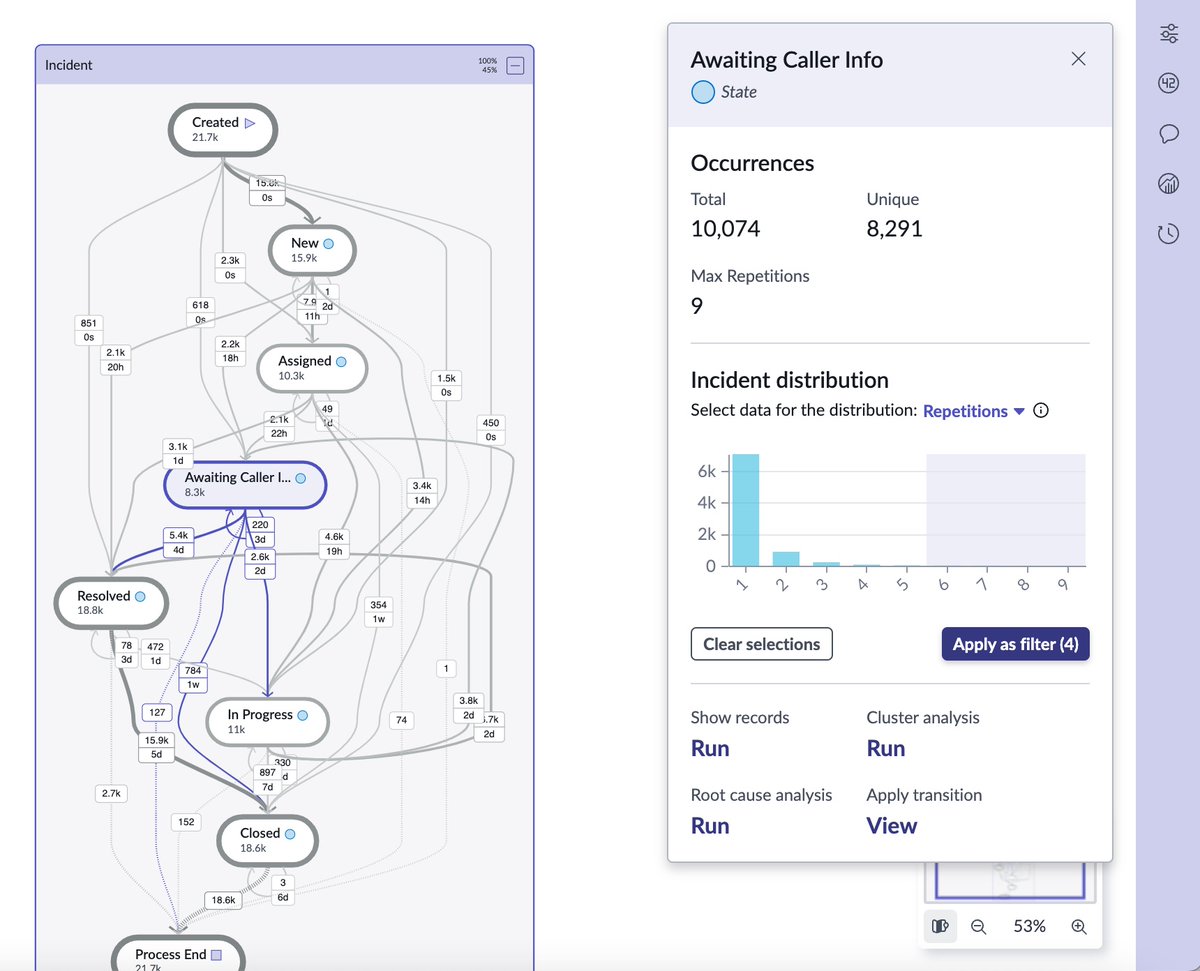Click the 152 transition label
The image size is (1200, 971).
click(x=186, y=822)
